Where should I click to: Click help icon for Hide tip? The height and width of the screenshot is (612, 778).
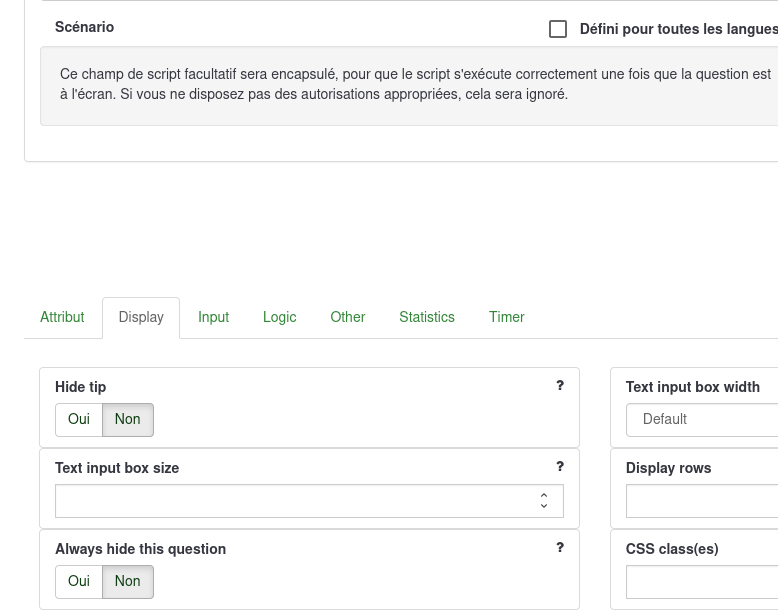(x=560, y=386)
